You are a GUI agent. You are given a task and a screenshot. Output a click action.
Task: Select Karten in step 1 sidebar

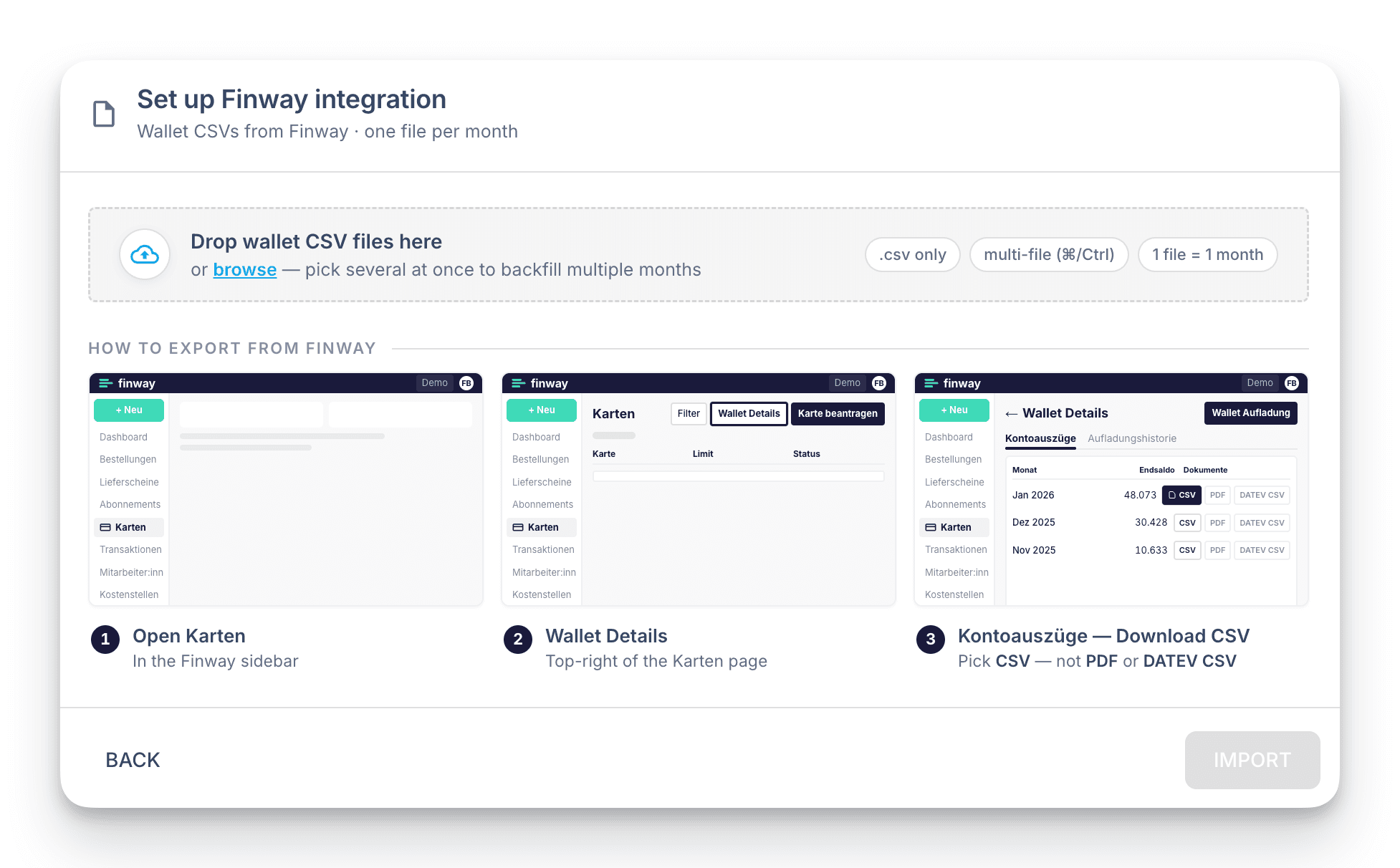[129, 527]
